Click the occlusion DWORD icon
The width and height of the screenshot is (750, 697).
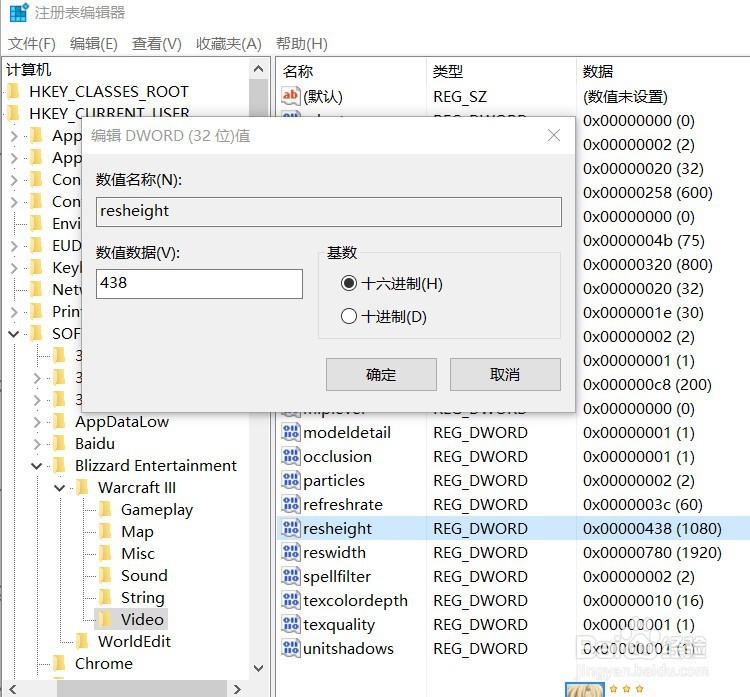[290, 456]
